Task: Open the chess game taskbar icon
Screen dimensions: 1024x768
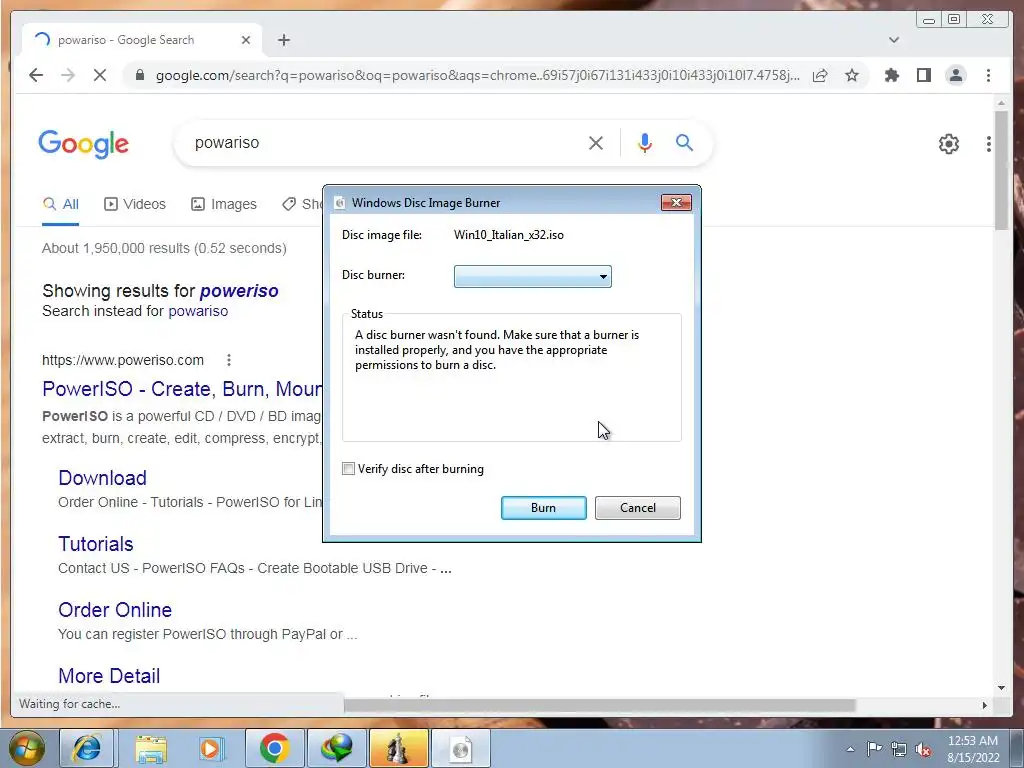Action: pyautogui.click(x=398, y=748)
